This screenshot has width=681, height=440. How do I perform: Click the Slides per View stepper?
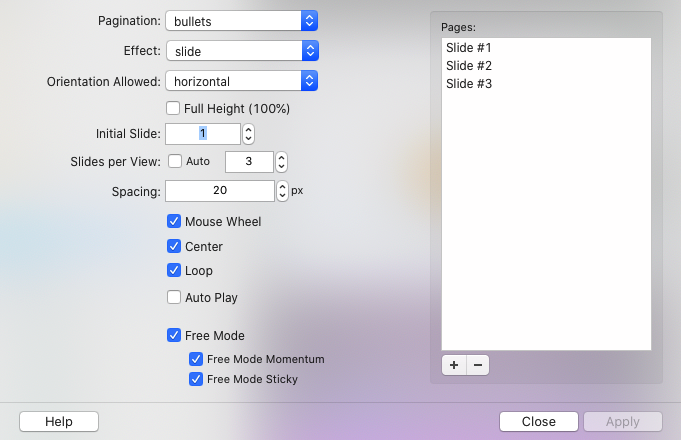(x=282, y=161)
